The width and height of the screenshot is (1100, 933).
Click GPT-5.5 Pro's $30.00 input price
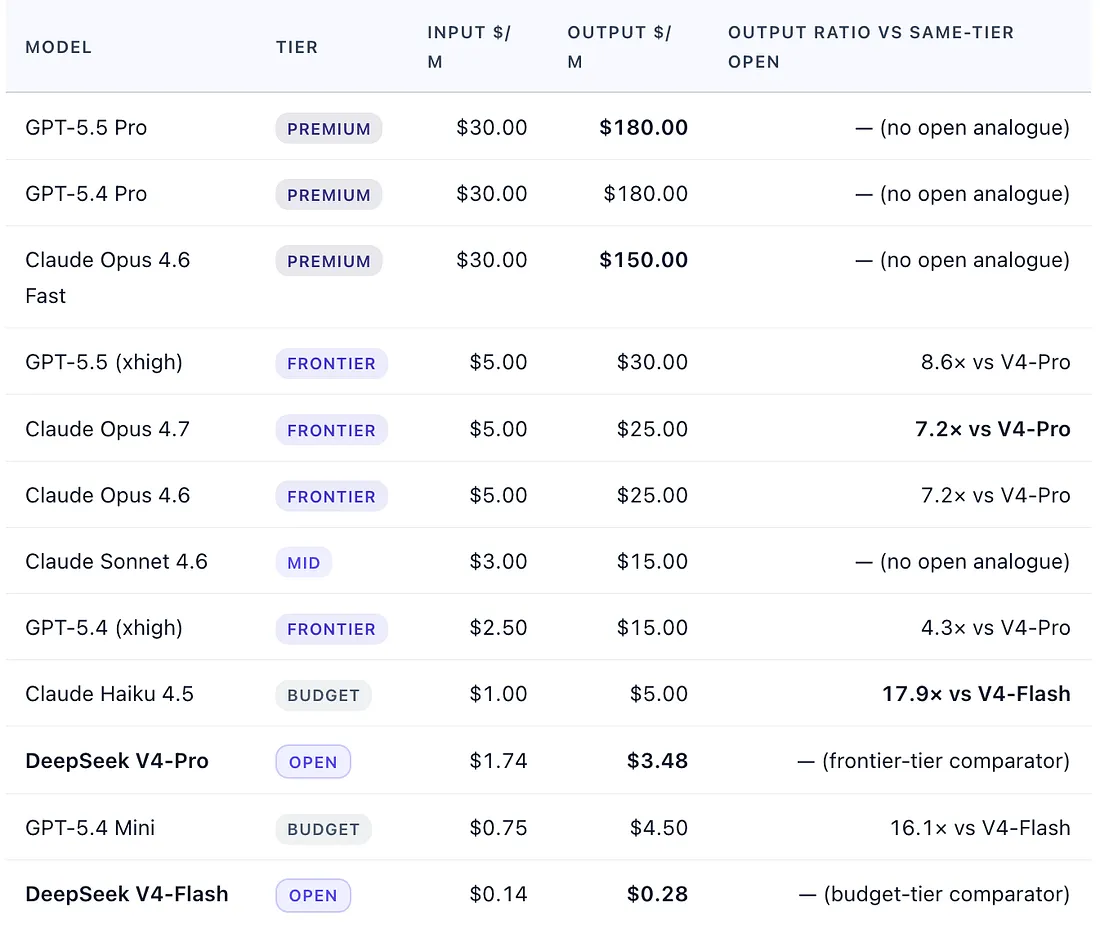[492, 128]
